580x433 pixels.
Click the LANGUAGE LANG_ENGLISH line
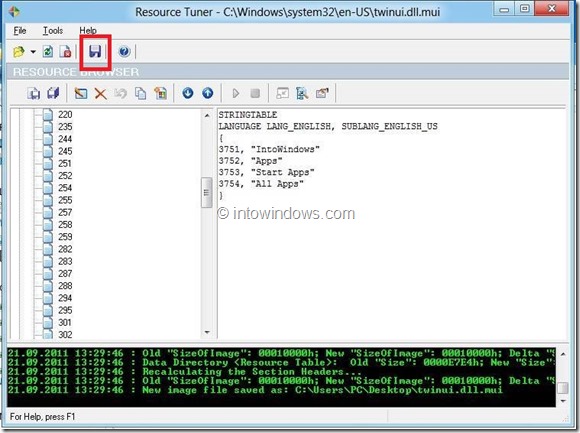pyautogui.click(x=328, y=126)
